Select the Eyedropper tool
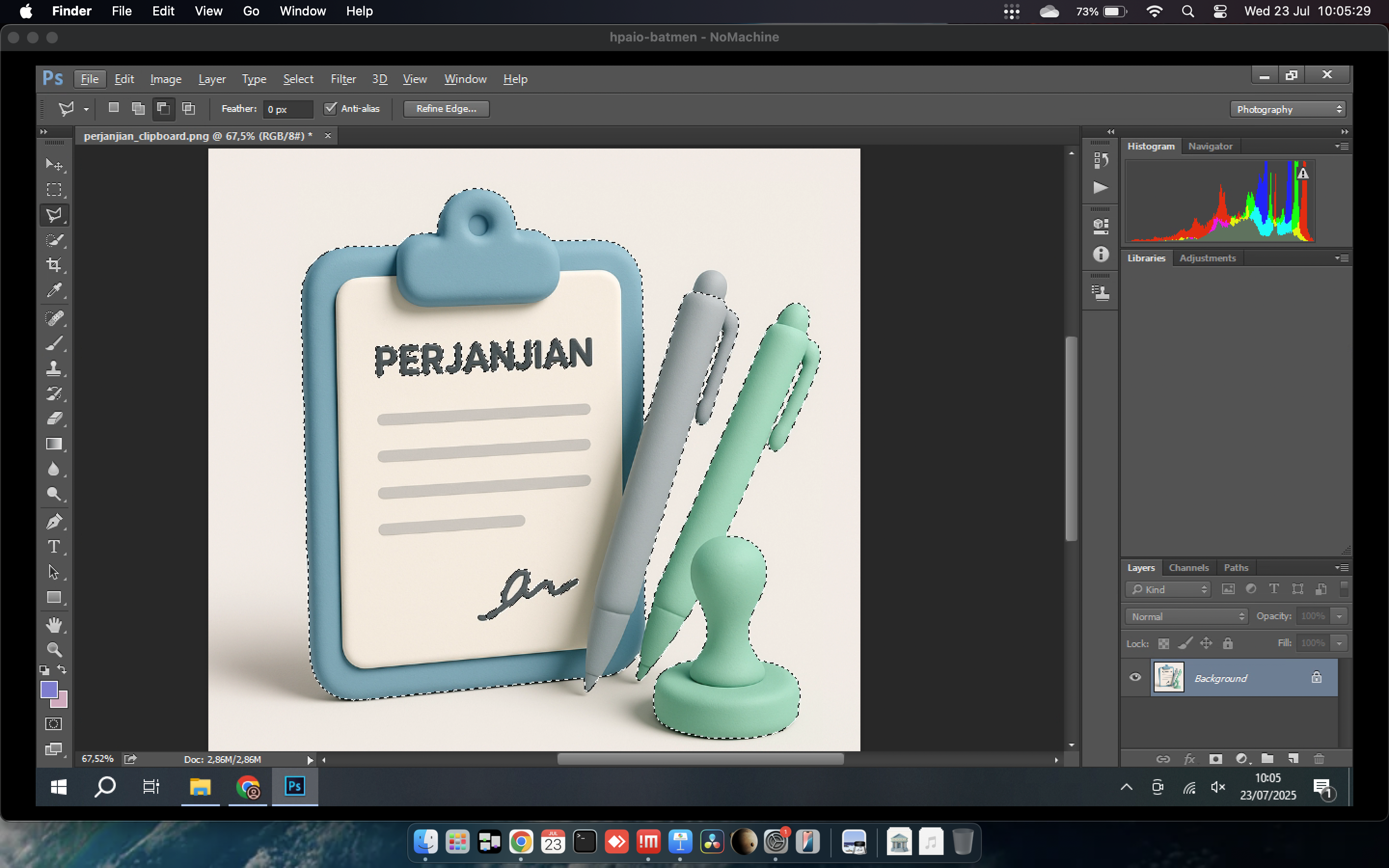Screen dimensions: 1389x868 point(54,290)
